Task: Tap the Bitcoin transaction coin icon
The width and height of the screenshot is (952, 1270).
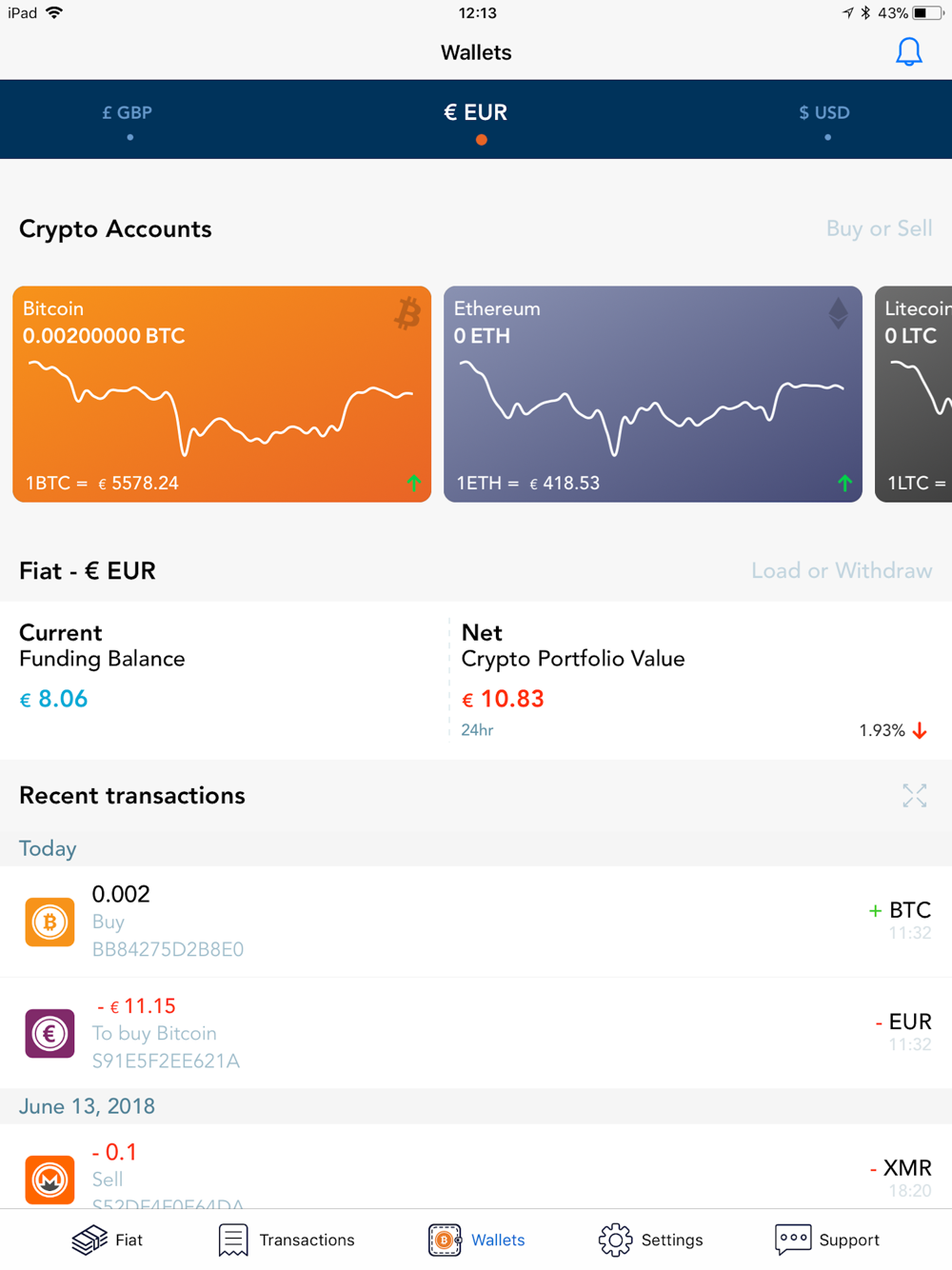Action: point(50,922)
